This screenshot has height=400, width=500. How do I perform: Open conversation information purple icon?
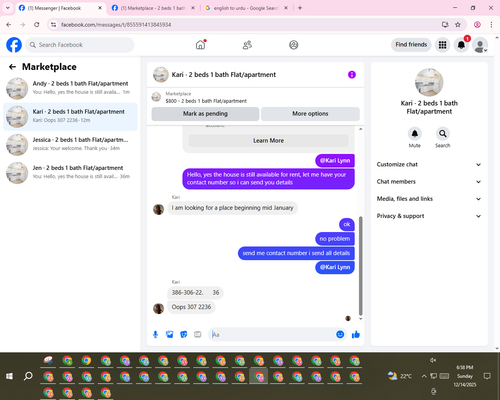[x=352, y=75]
